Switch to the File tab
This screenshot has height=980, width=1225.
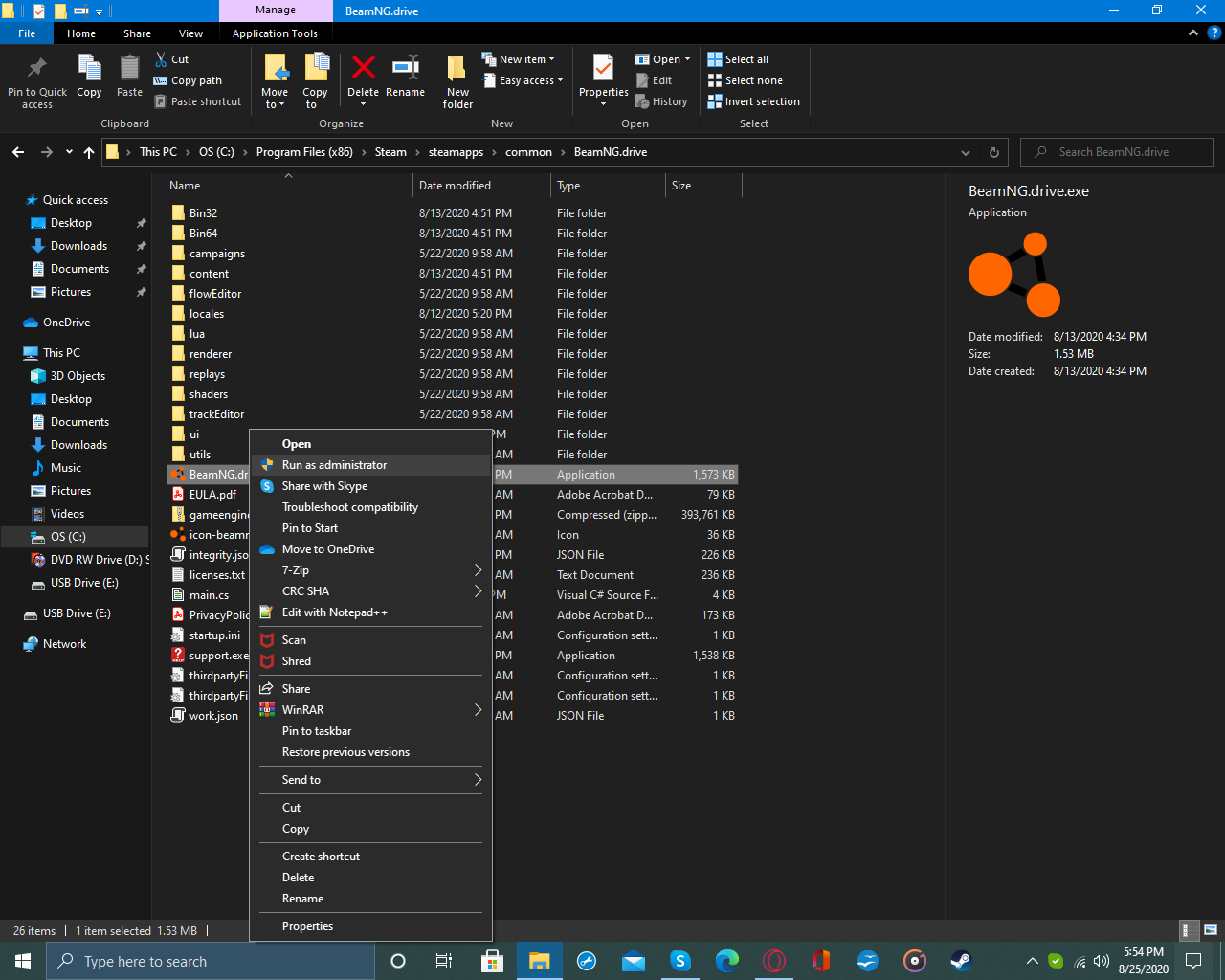click(x=27, y=33)
